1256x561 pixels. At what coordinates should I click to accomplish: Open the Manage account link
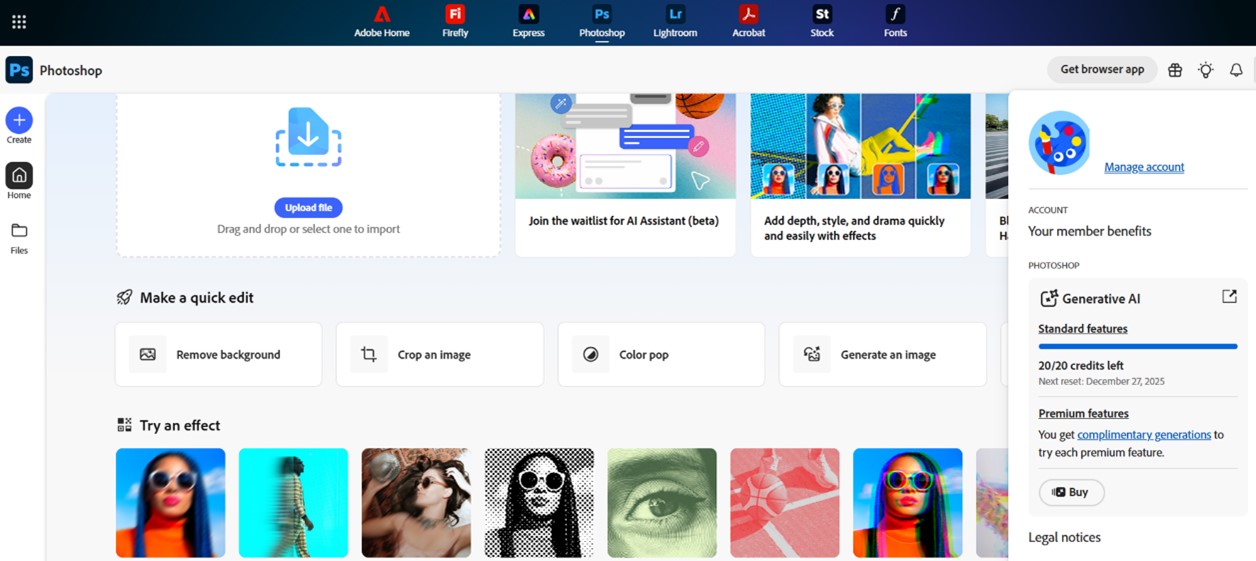(1144, 167)
